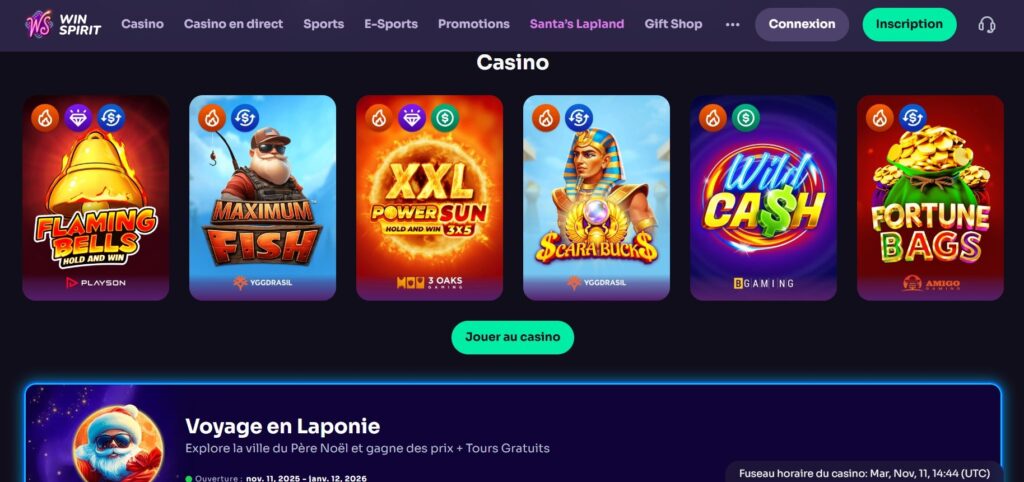Click the green dollar icon on Wild Cash
The height and width of the screenshot is (482, 1024).
746,118
